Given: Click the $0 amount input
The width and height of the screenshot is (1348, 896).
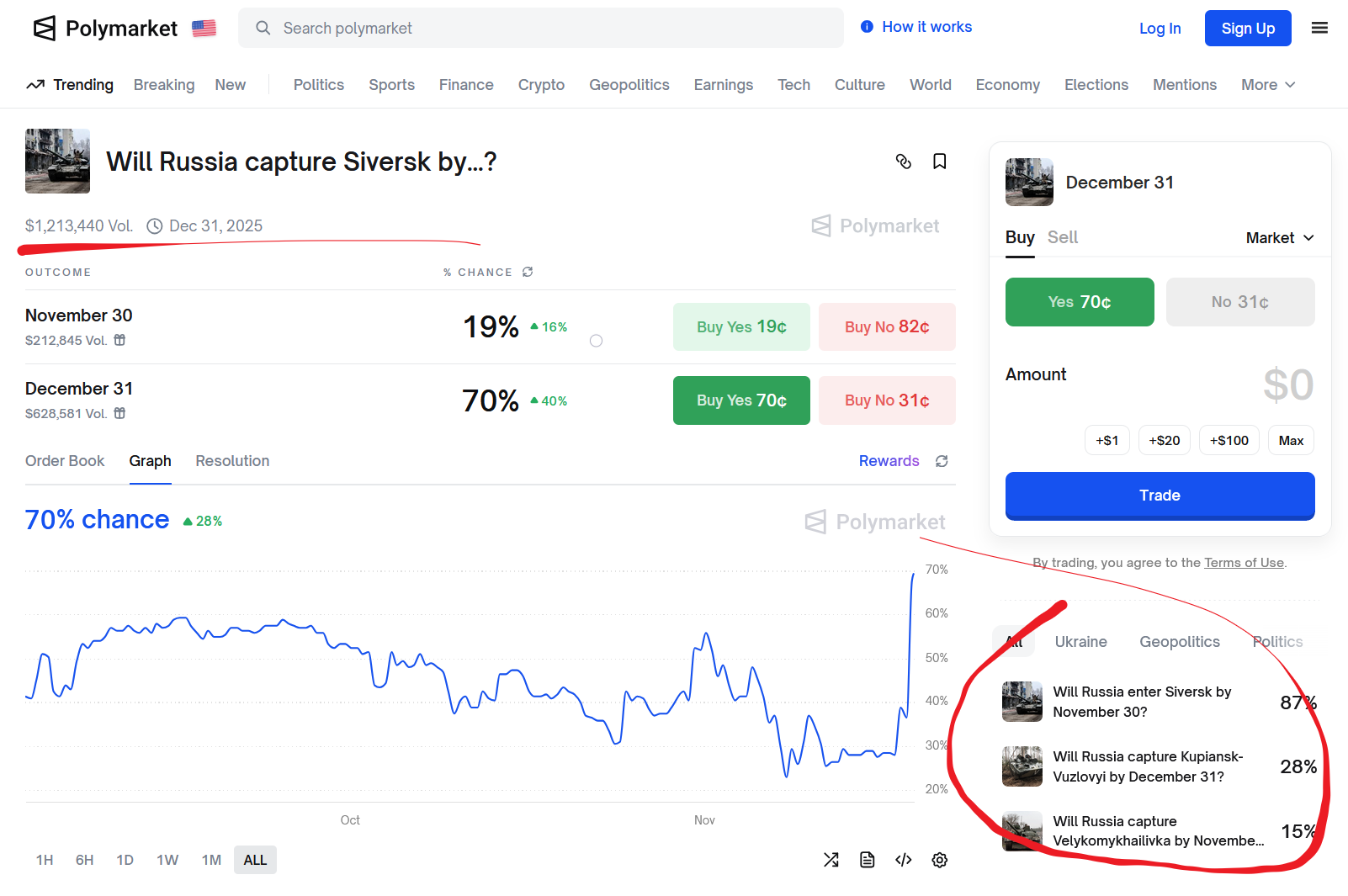Looking at the screenshot, I should coord(1288,384).
